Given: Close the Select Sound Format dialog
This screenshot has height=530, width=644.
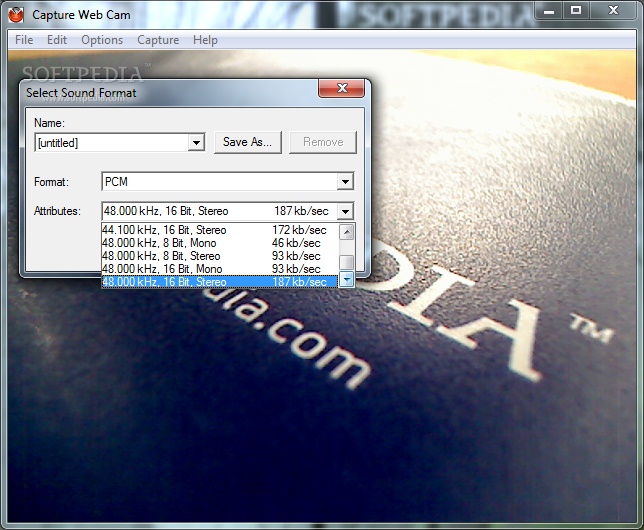Looking at the screenshot, I should pyautogui.click(x=341, y=88).
